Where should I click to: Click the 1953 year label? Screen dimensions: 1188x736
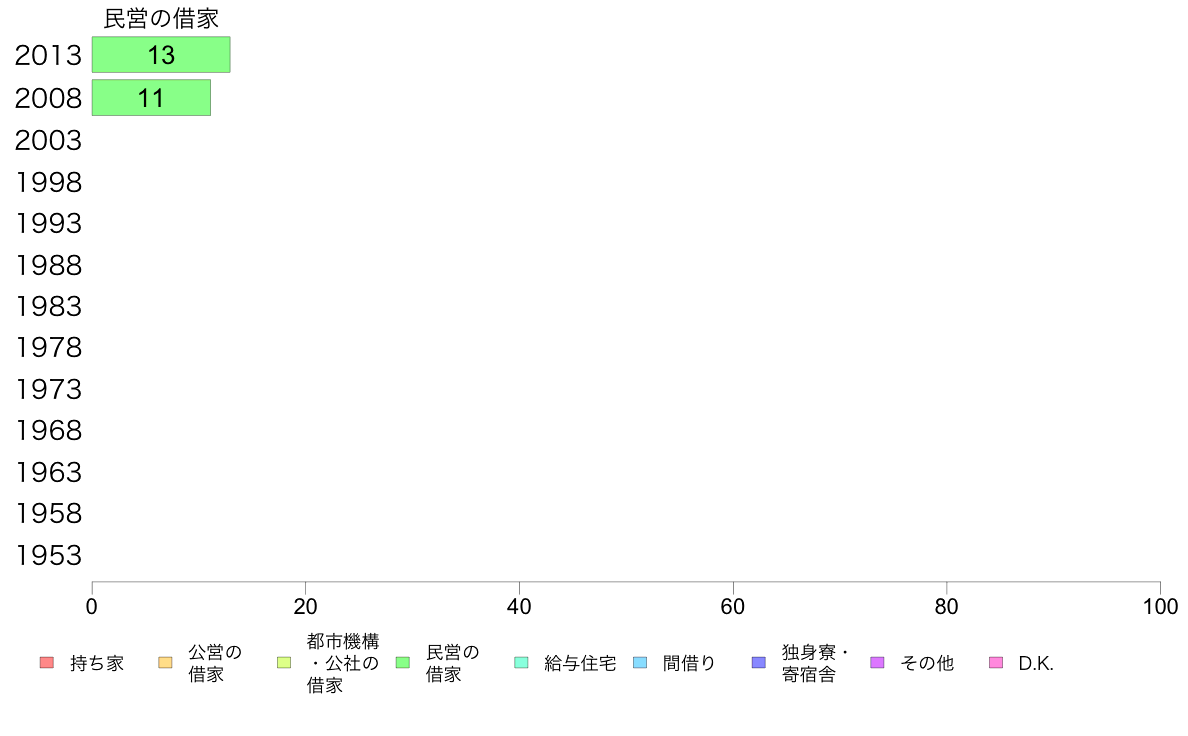48,556
